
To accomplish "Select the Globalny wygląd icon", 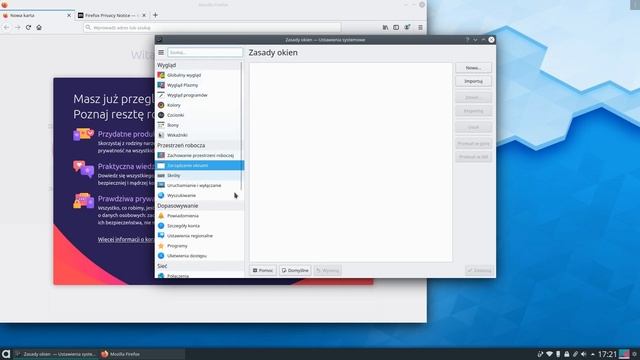I will (161, 75).
